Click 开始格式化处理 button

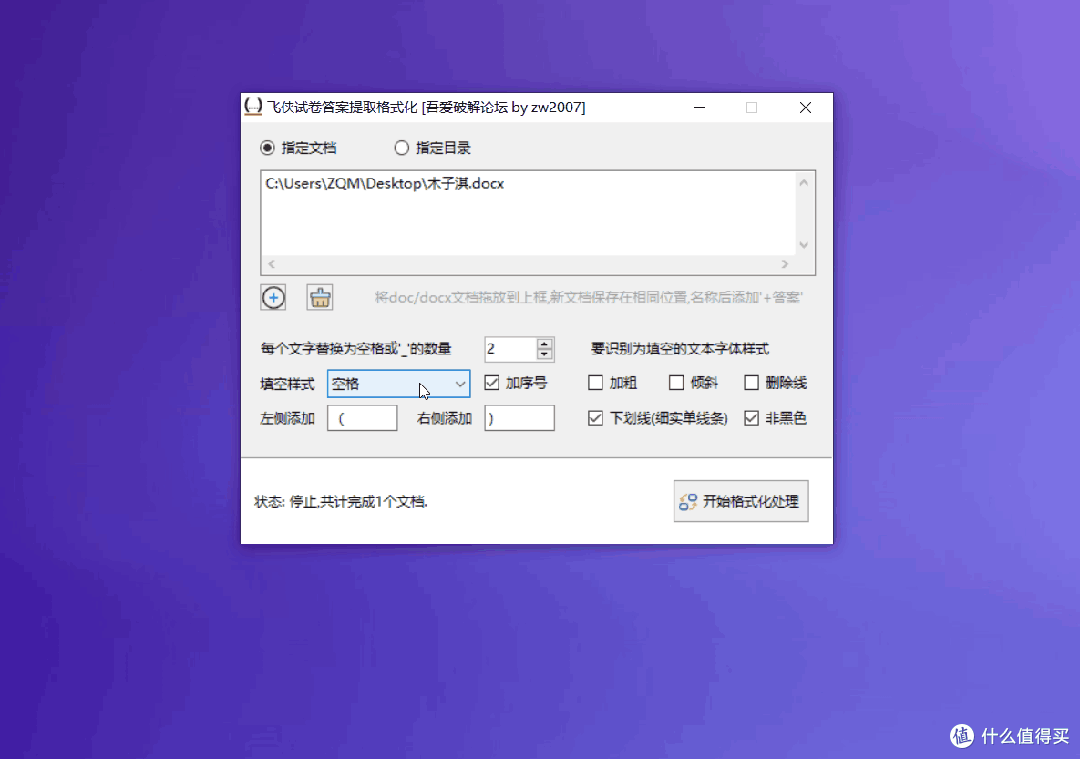point(741,501)
